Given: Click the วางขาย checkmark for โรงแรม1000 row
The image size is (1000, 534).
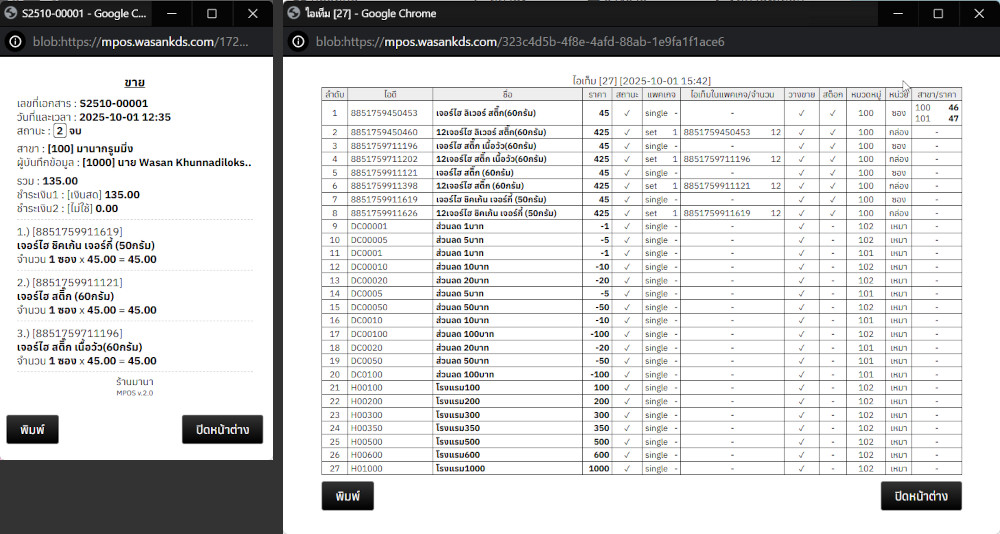Looking at the screenshot, I should tap(801, 468).
